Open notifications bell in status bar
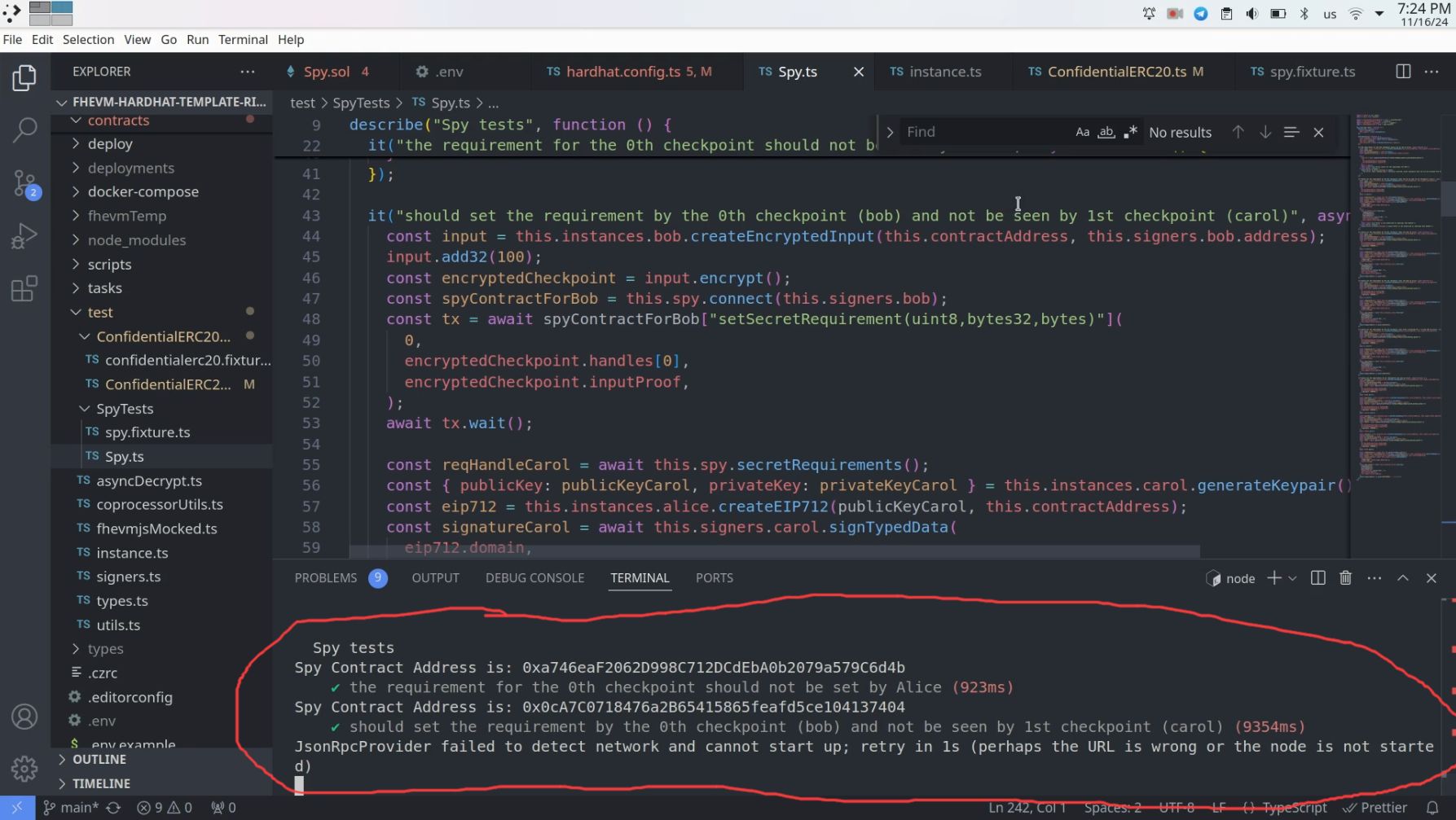The height and width of the screenshot is (820, 1456). pos(1432,808)
